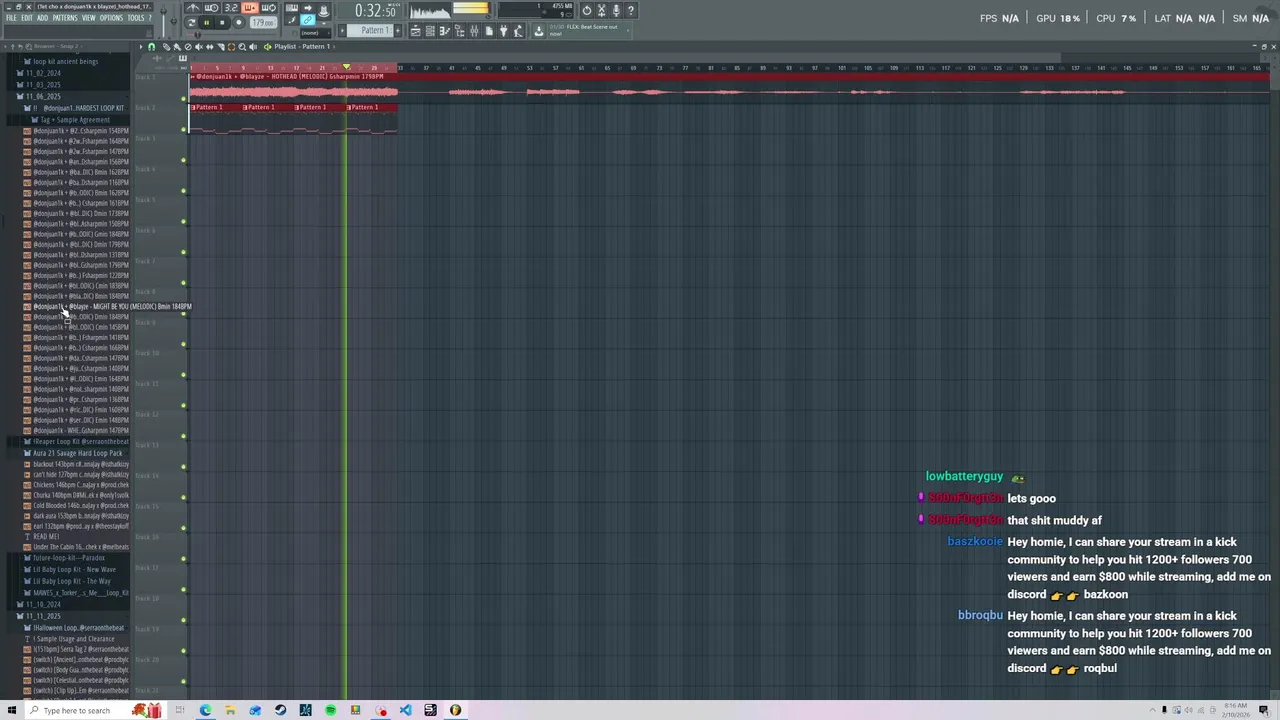The width and height of the screenshot is (1280, 720).
Task: Toggle playlist magnet snap icon
Action: [152, 47]
